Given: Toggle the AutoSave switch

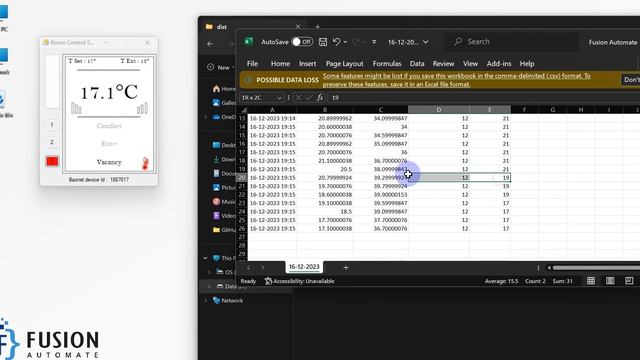Looking at the screenshot, I should (x=302, y=42).
